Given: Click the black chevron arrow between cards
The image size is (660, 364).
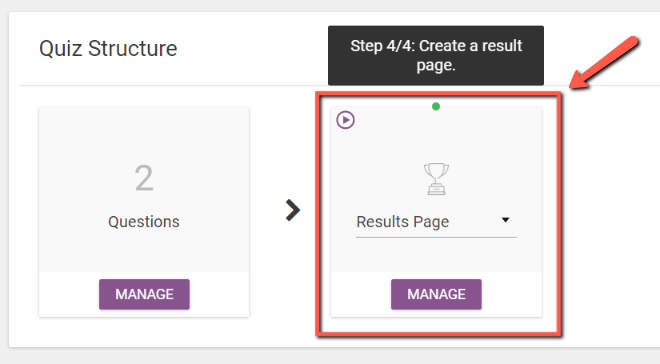Looking at the screenshot, I should coord(293,210).
